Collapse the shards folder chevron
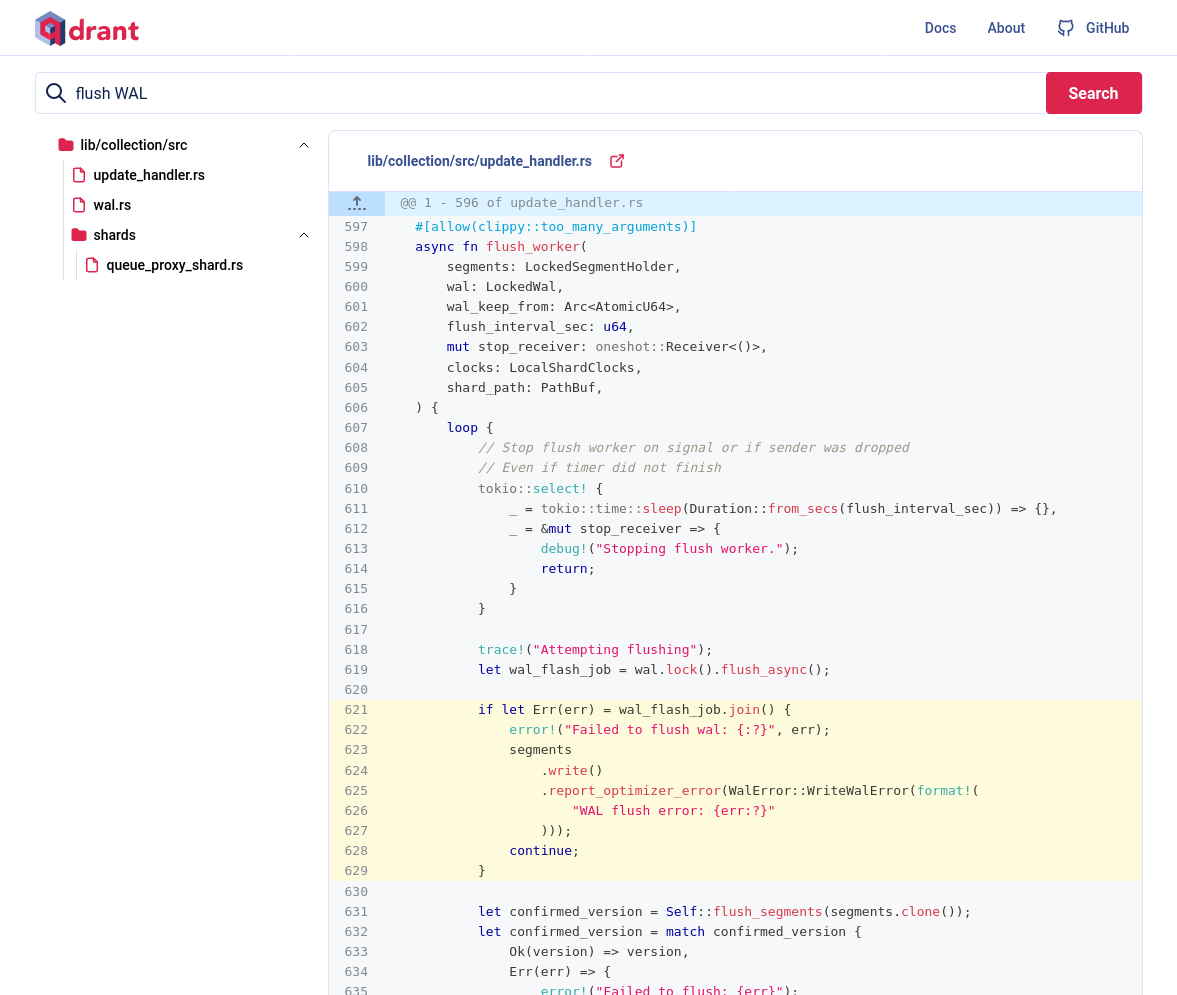 pos(304,235)
